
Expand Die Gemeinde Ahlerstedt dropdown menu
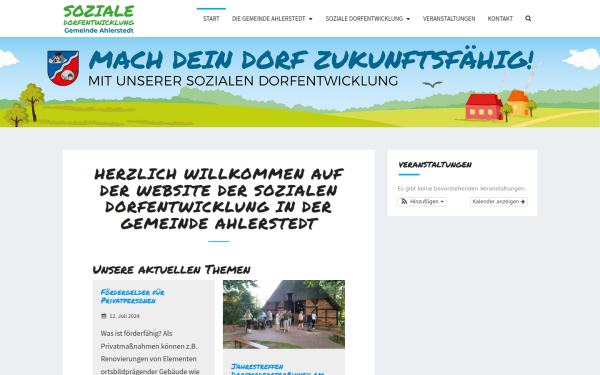coord(272,18)
